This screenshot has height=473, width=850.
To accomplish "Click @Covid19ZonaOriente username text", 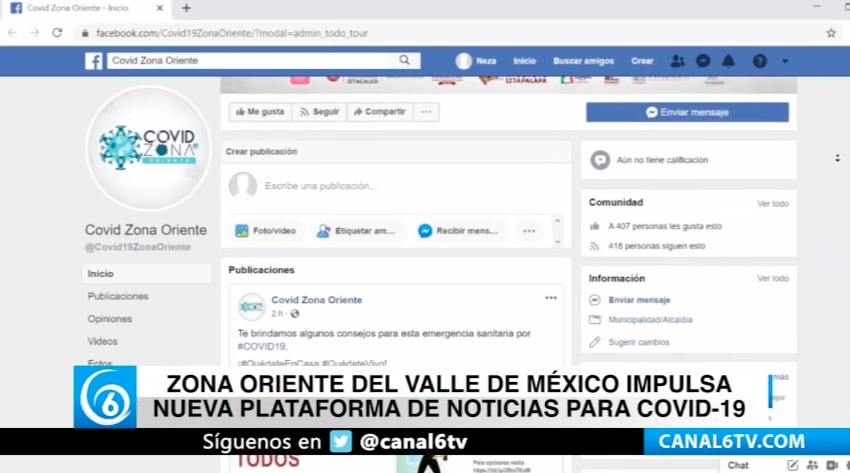I will pos(138,247).
